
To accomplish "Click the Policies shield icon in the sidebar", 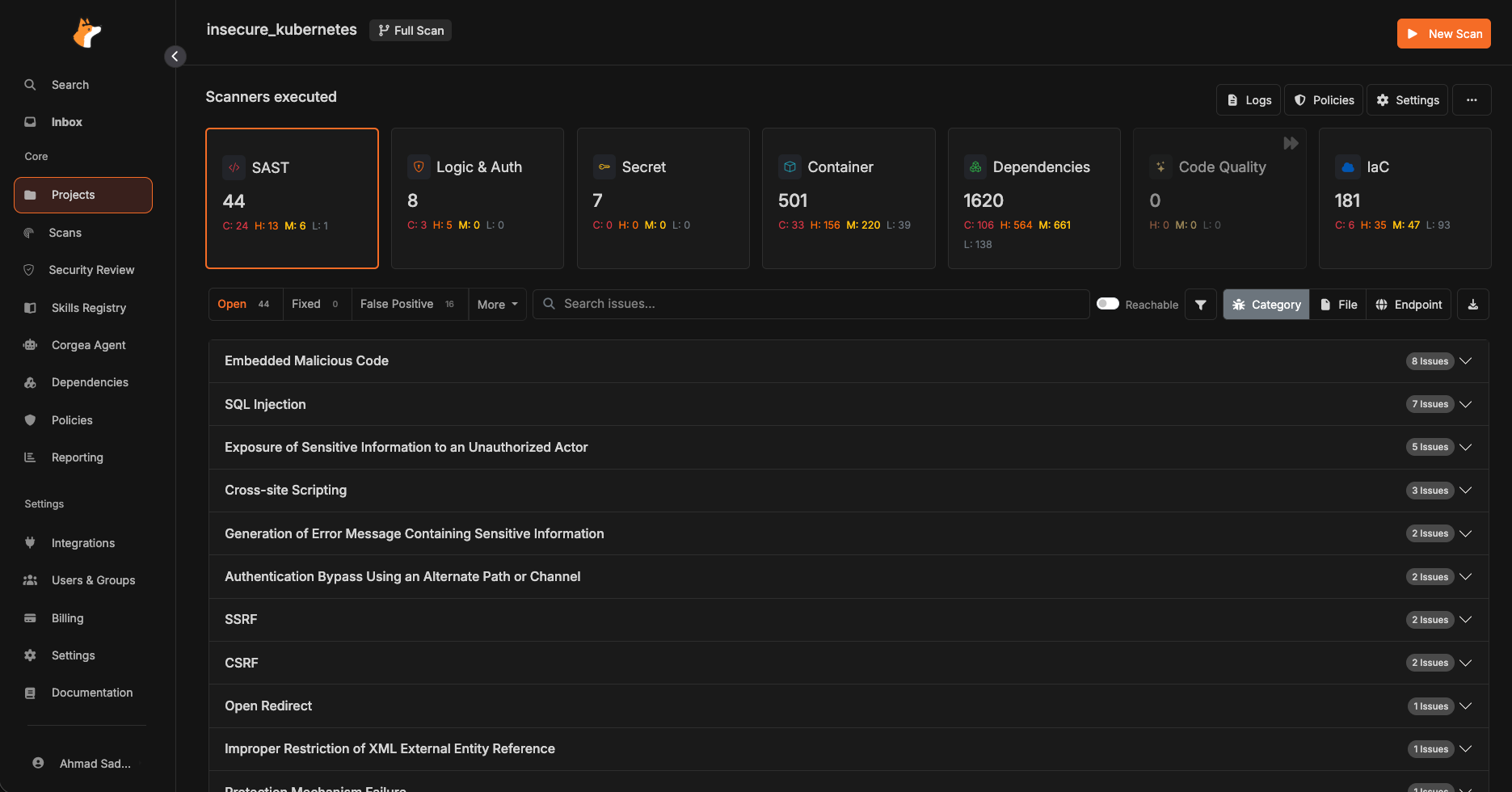I will pyautogui.click(x=31, y=420).
